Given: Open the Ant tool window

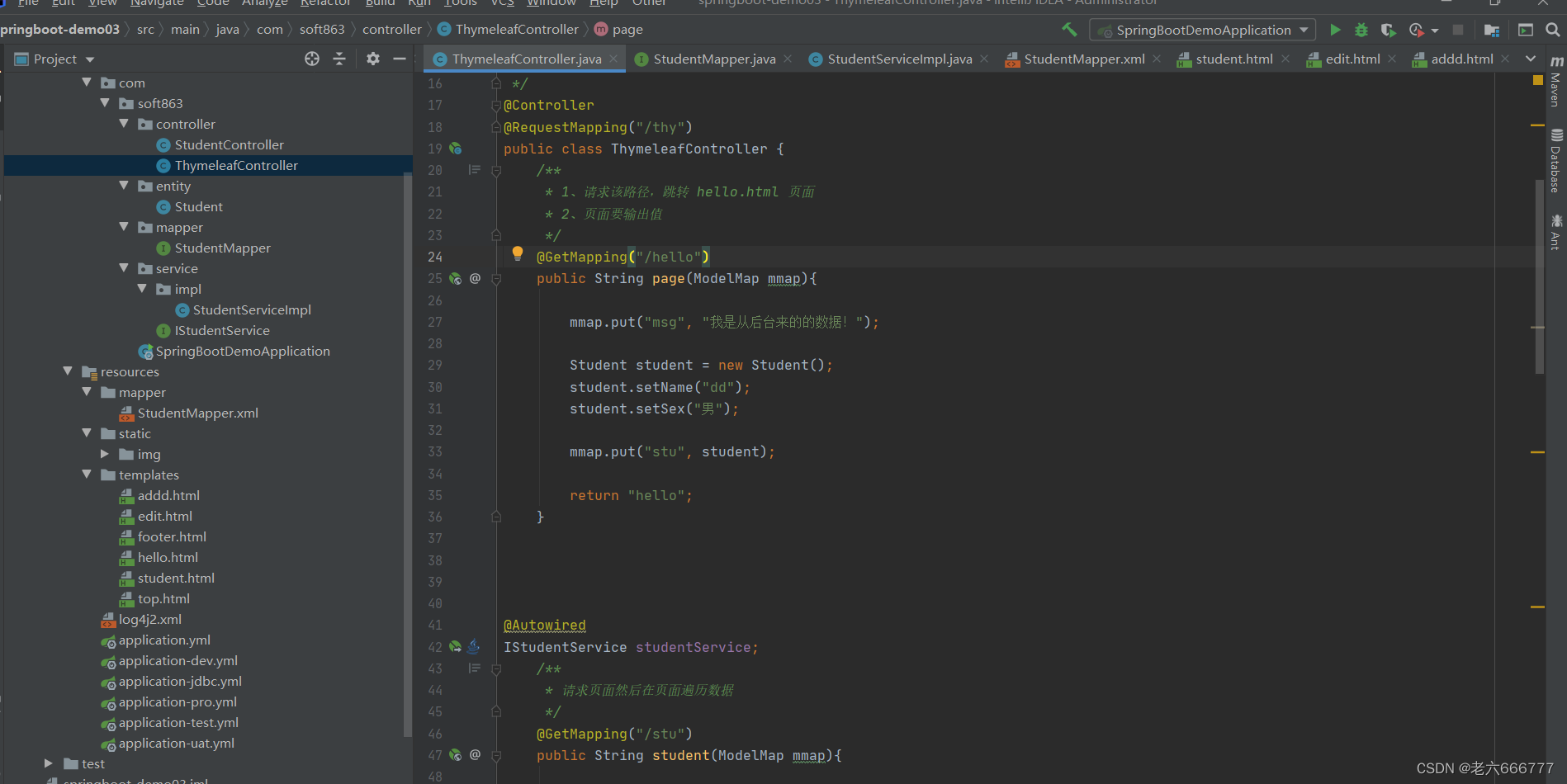Looking at the screenshot, I should (1557, 235).
